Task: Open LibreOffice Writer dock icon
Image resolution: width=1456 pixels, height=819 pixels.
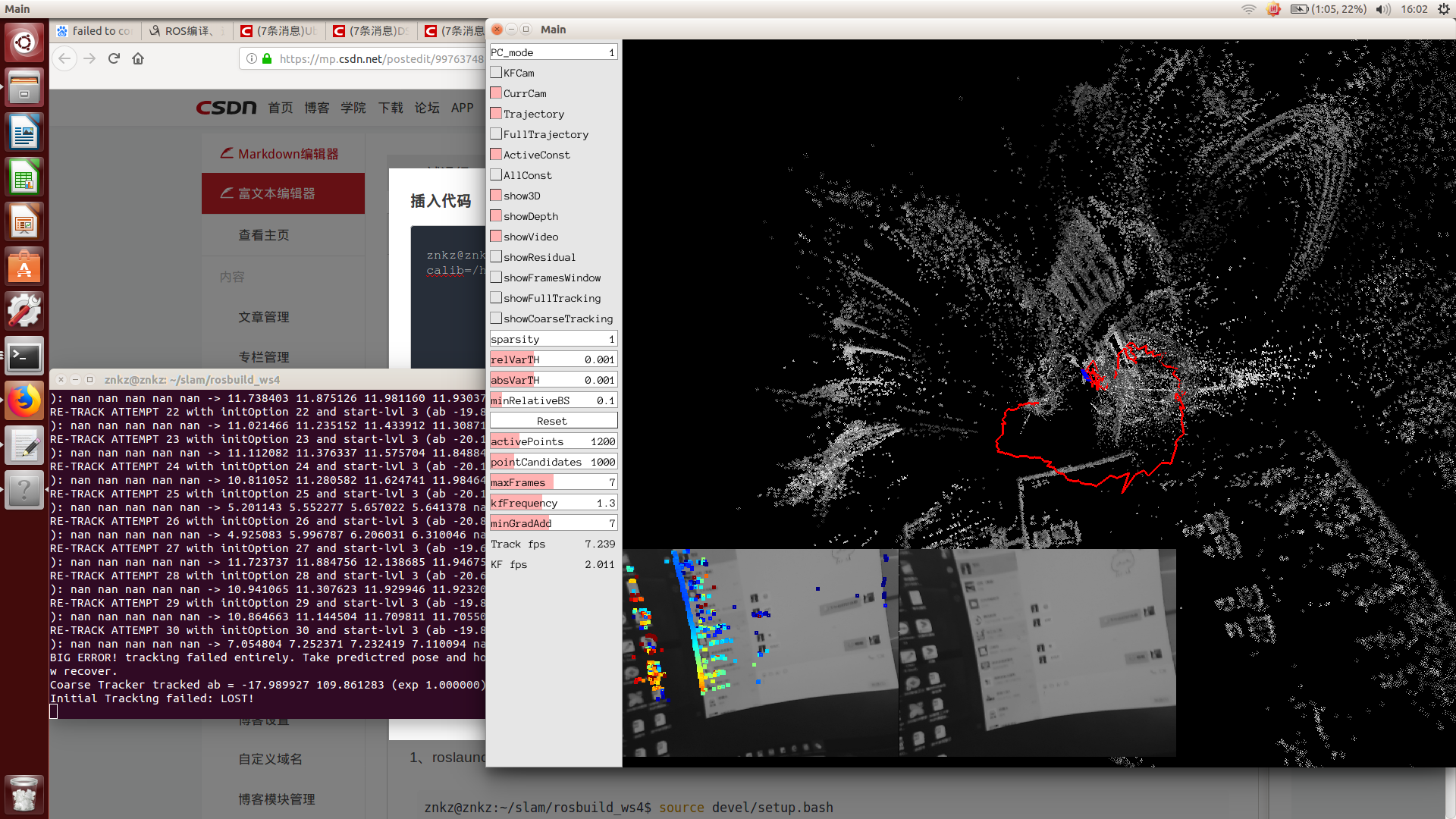Action: pyautogui.click(x=24, y=133)
